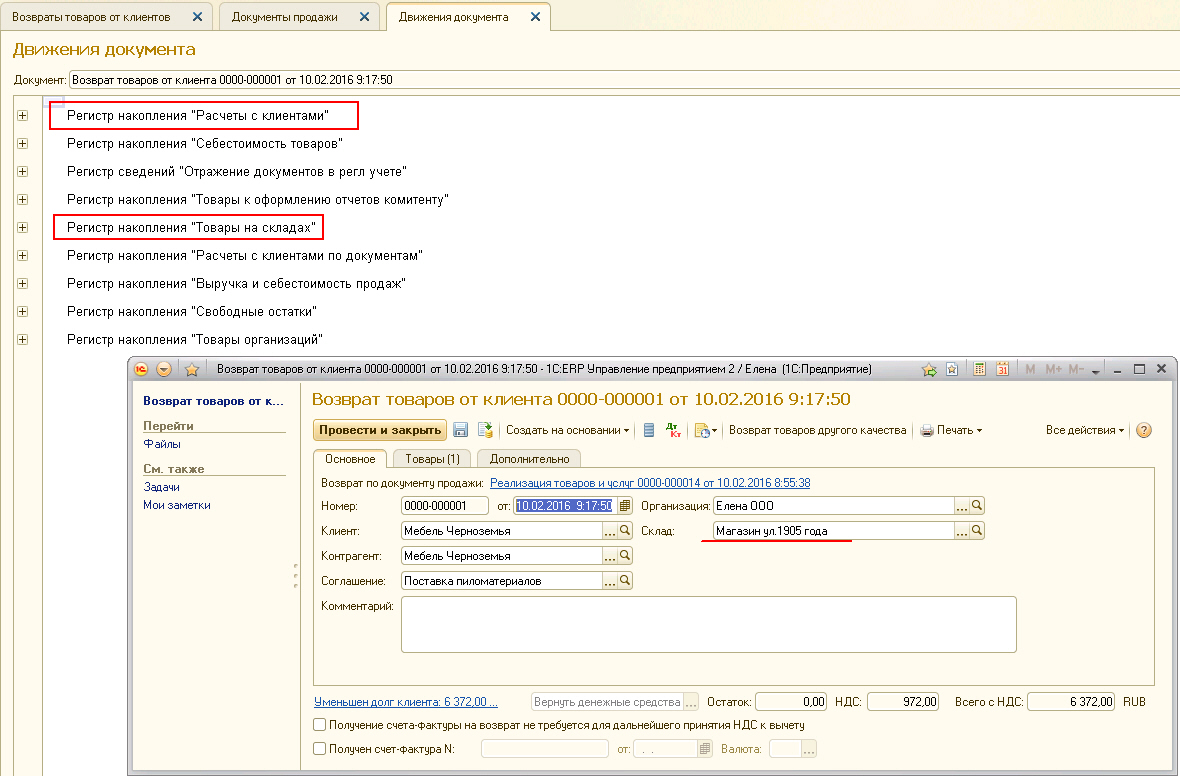Click the 'Вернуть денежные средства' field
Image resolution: width=1180 pixels, height=776 pixels.
607,701
